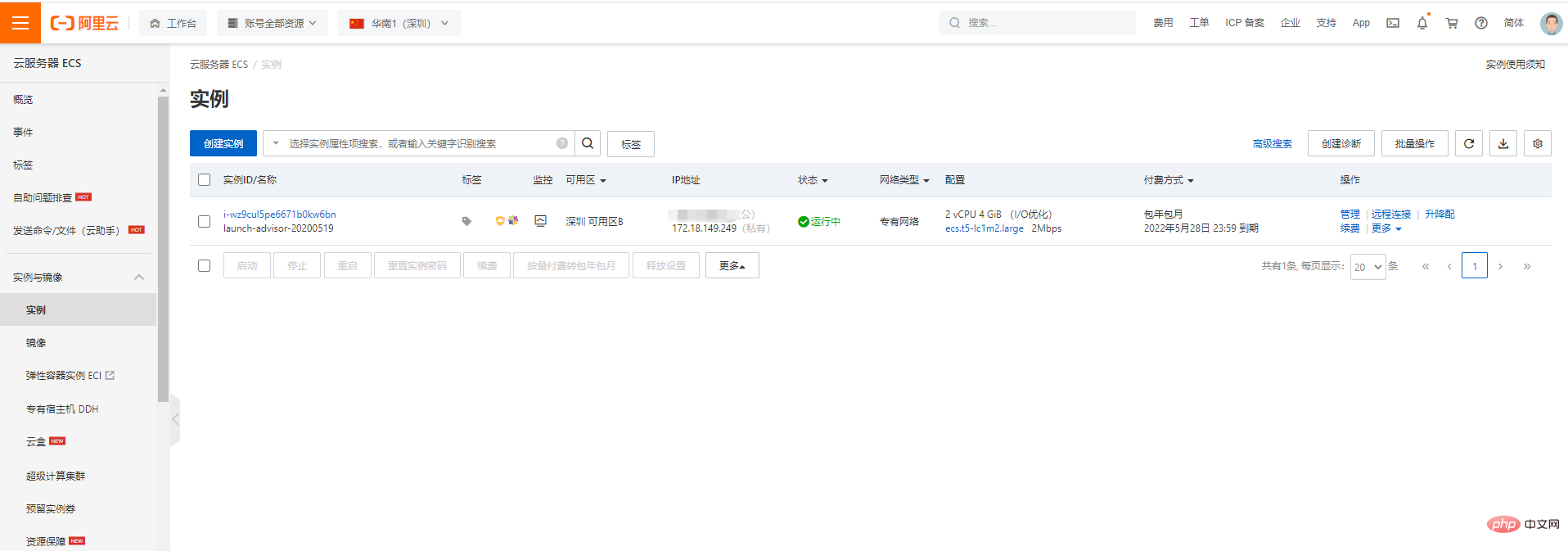Click page number 1
This screenshot has width=1568, height=551.
1475,266
